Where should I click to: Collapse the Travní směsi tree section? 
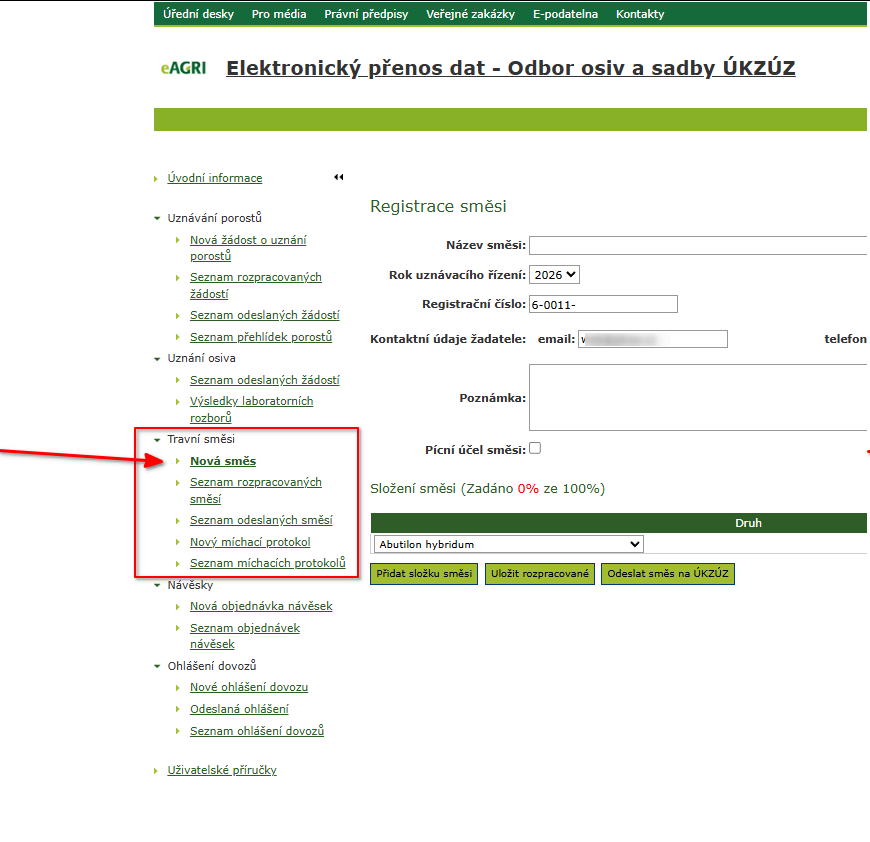pos(156,439)
